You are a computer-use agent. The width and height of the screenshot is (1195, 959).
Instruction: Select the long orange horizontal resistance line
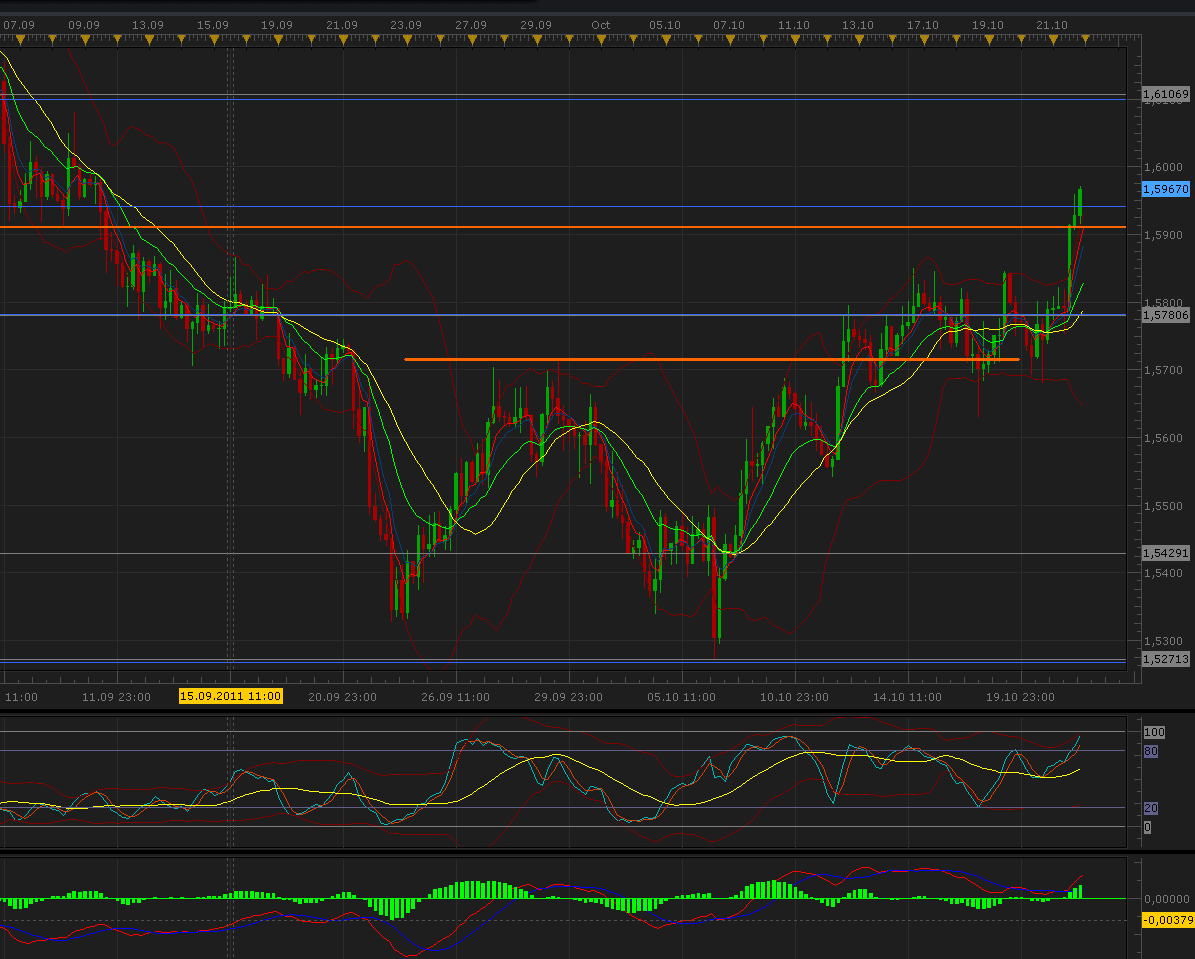point(563,227)
